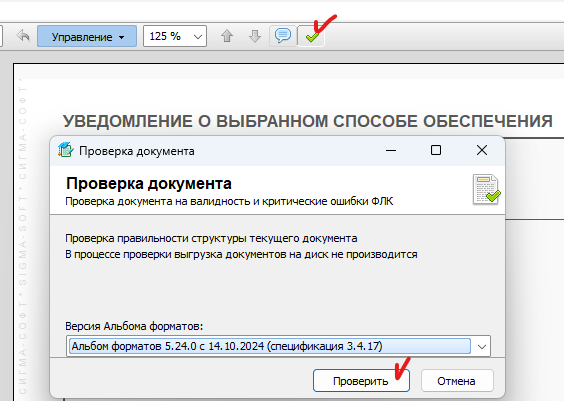
Task: Click the Проверить button
Action: 361,381
